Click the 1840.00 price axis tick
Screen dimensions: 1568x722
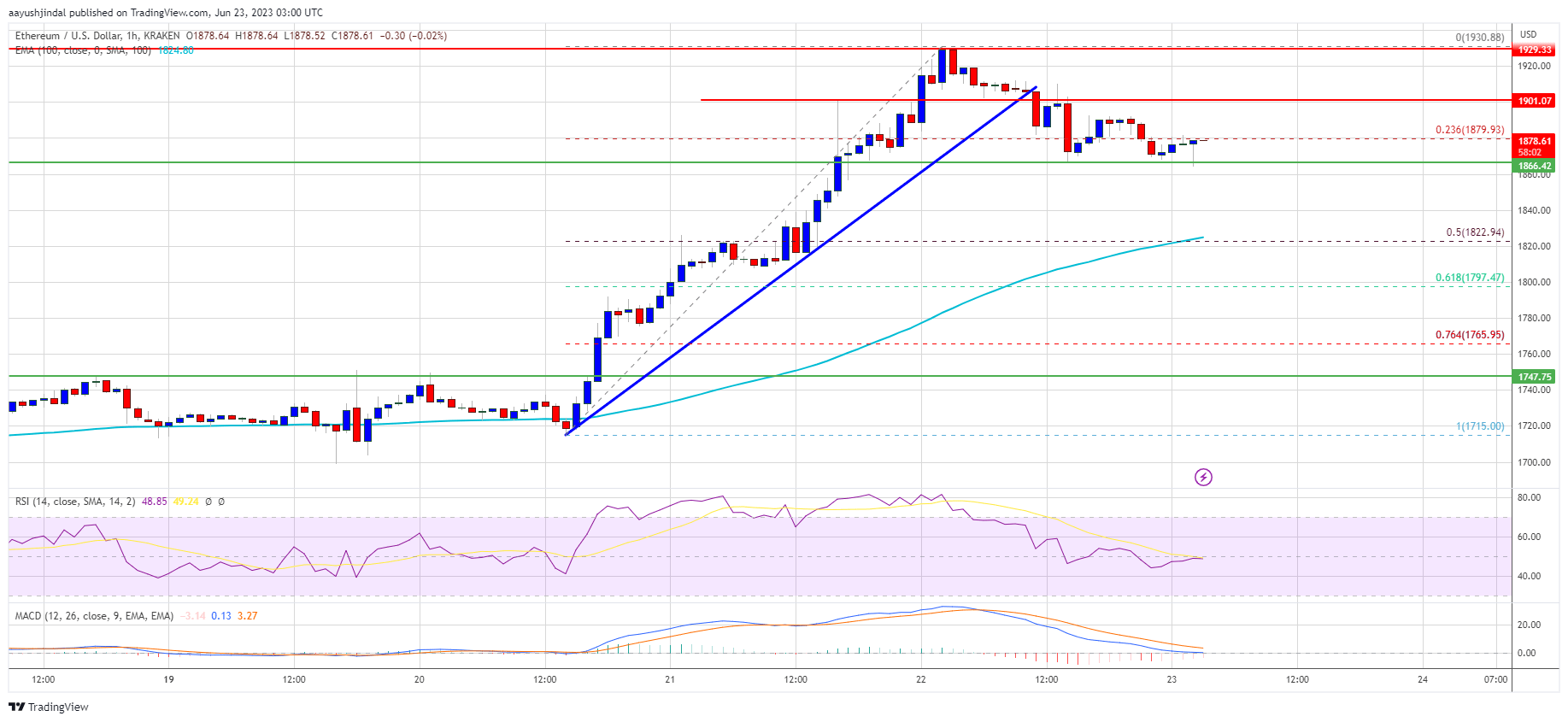click(1534, 210)
